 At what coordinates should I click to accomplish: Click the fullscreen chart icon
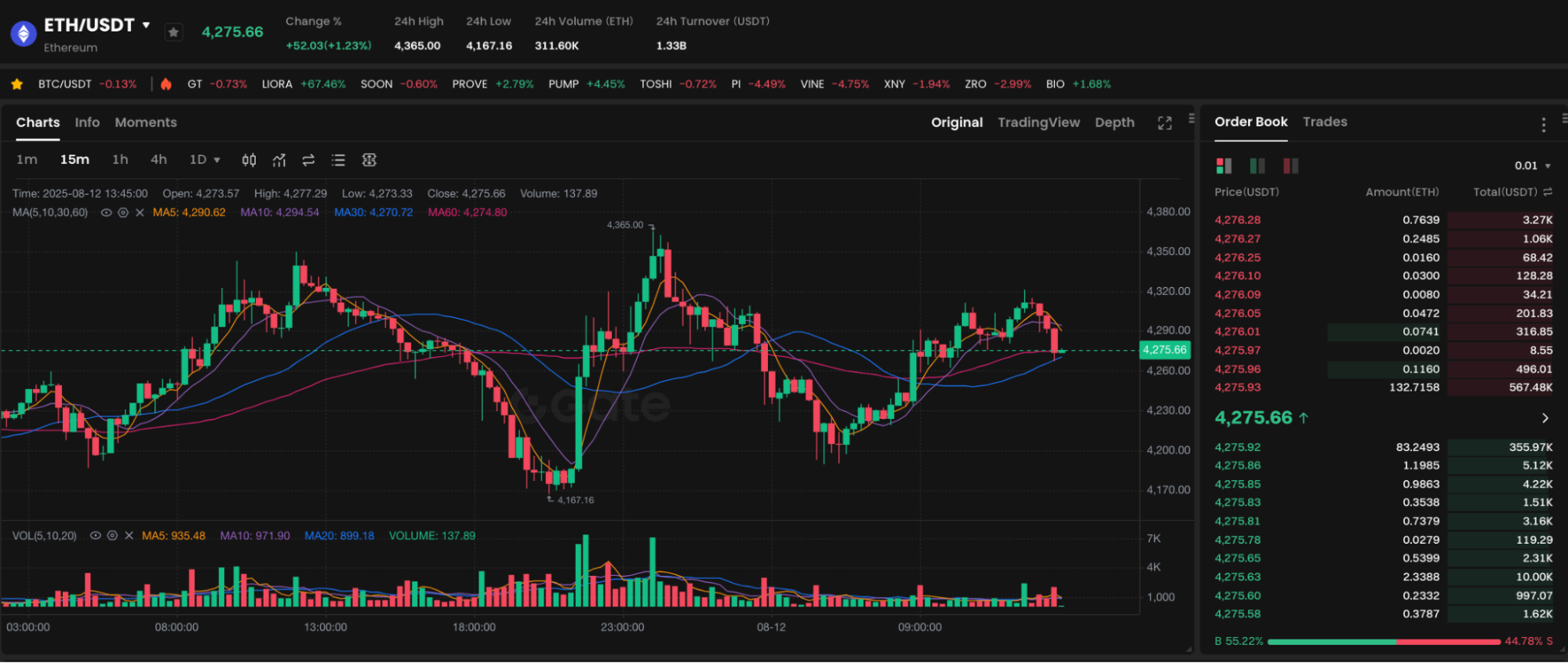[x=1164, y=123]
